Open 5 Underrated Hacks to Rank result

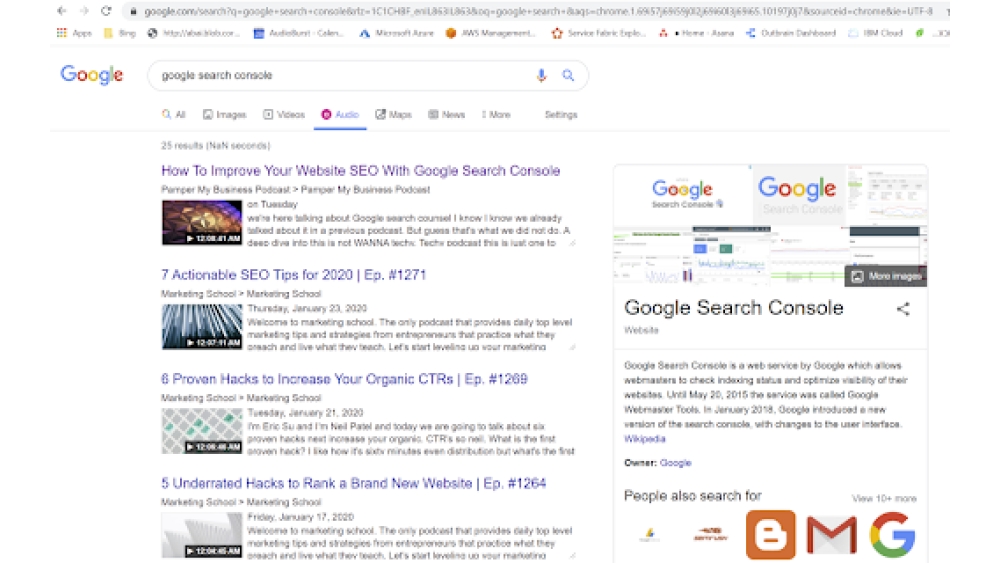click(x=353, y=483)
